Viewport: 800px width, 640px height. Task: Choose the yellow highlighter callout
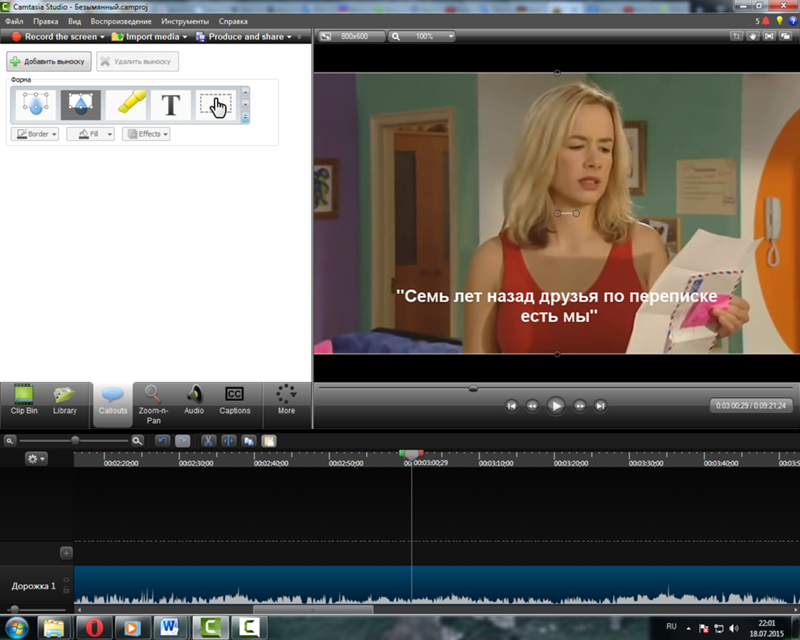[x=126, y=105]
